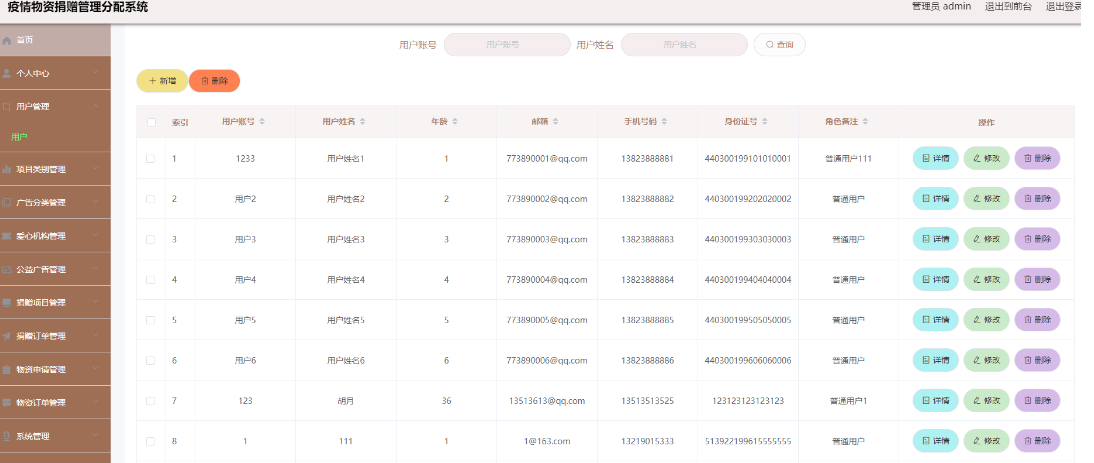Check the checkbox for row 用户6

[x=151, y=360]
